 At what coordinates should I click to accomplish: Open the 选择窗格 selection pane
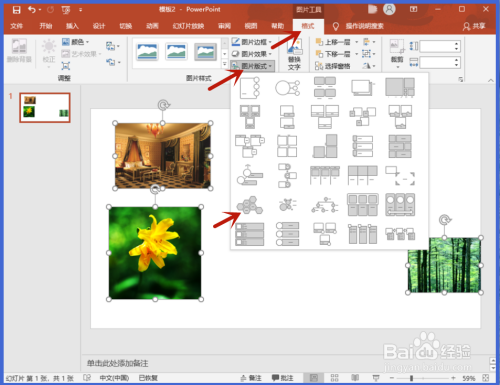[333, 66]
